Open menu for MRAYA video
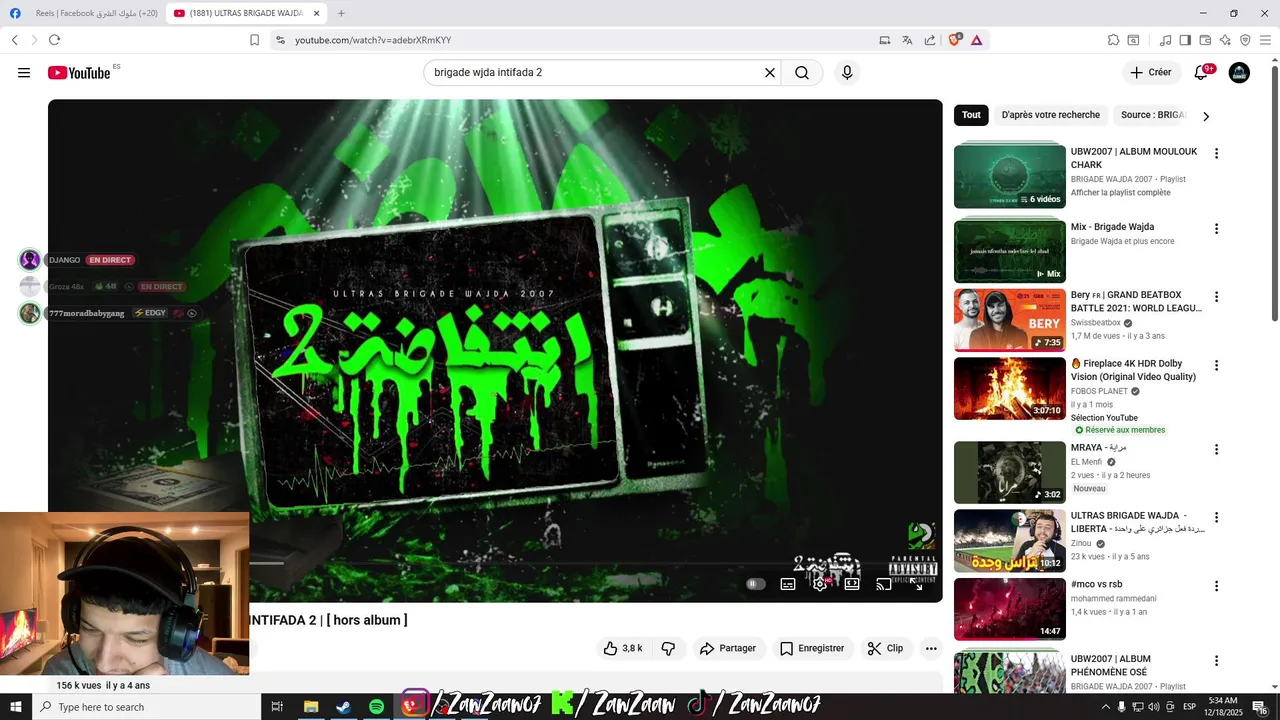The image size is (1280, 720). coord(1216,450)
